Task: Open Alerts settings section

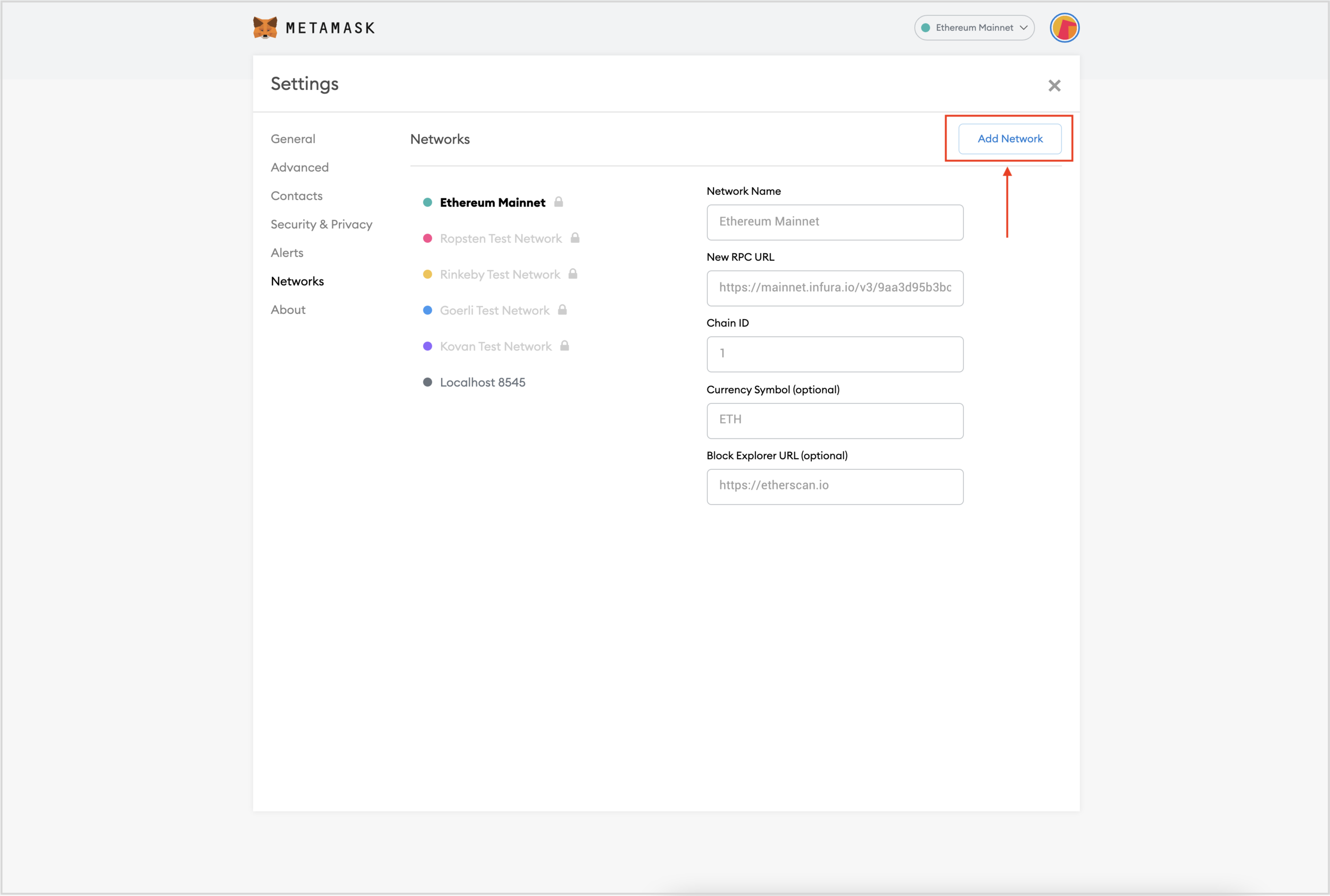Action: 287,253
